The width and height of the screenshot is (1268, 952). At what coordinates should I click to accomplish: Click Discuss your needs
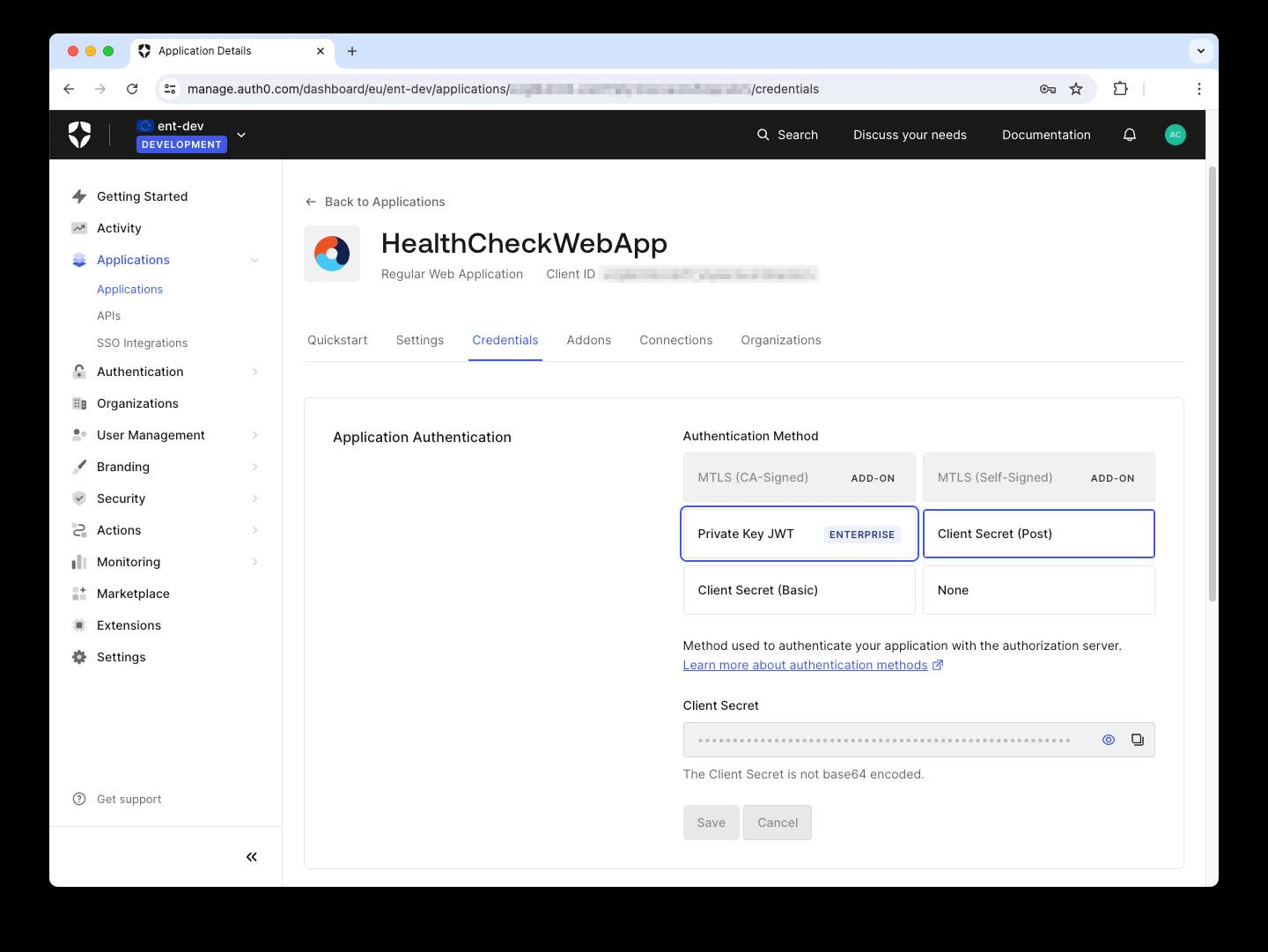click(910, 135)
